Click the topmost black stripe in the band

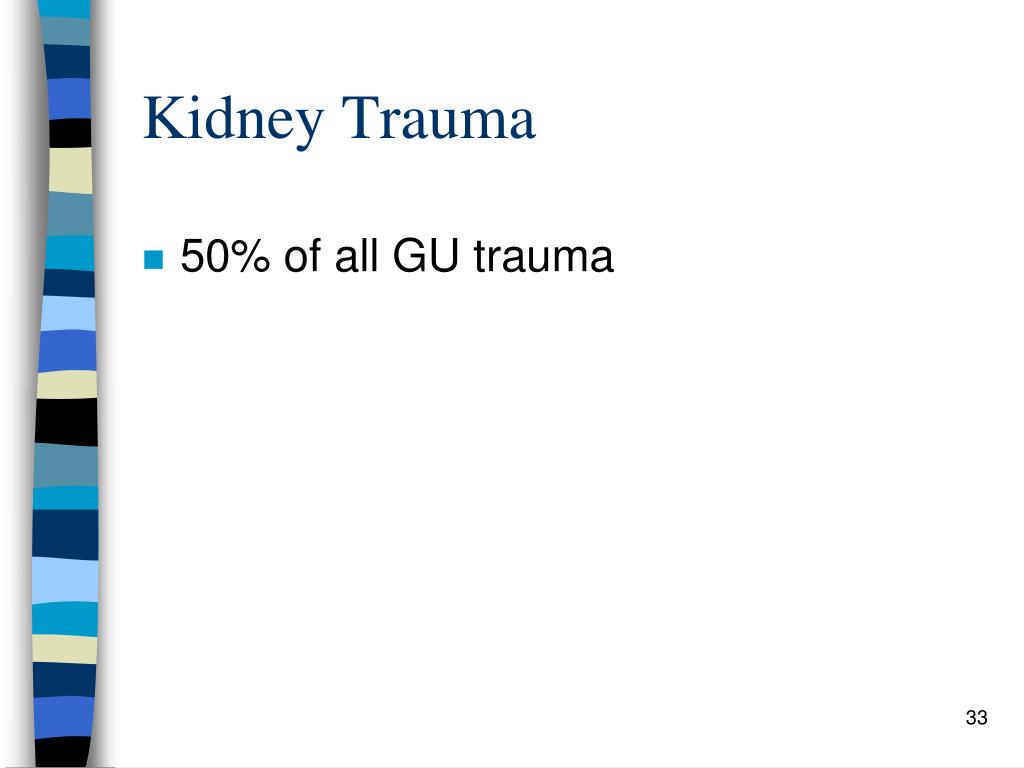click(x=71, y=133)
